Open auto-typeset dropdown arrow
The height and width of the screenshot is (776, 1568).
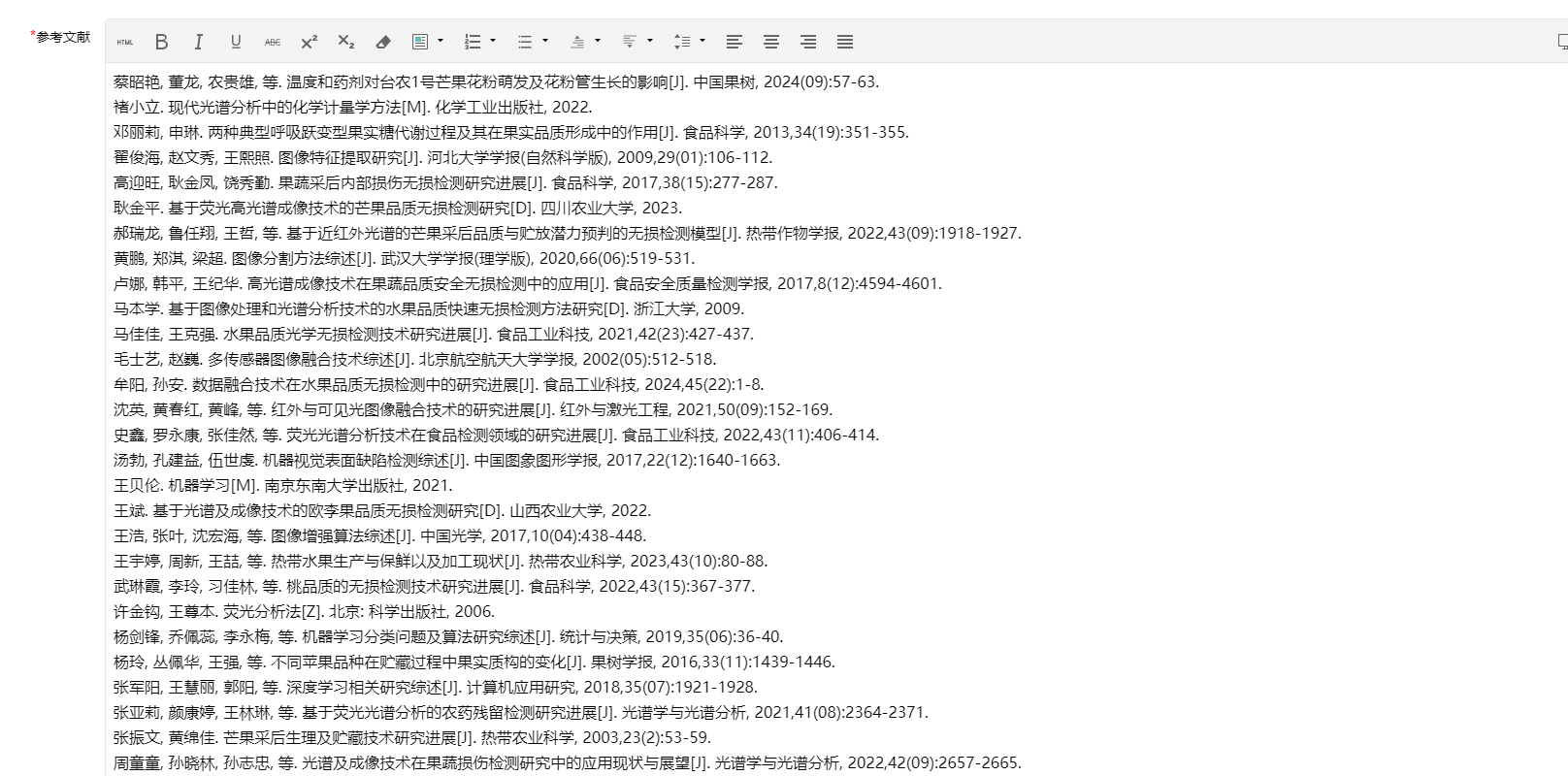pos(441,42)
